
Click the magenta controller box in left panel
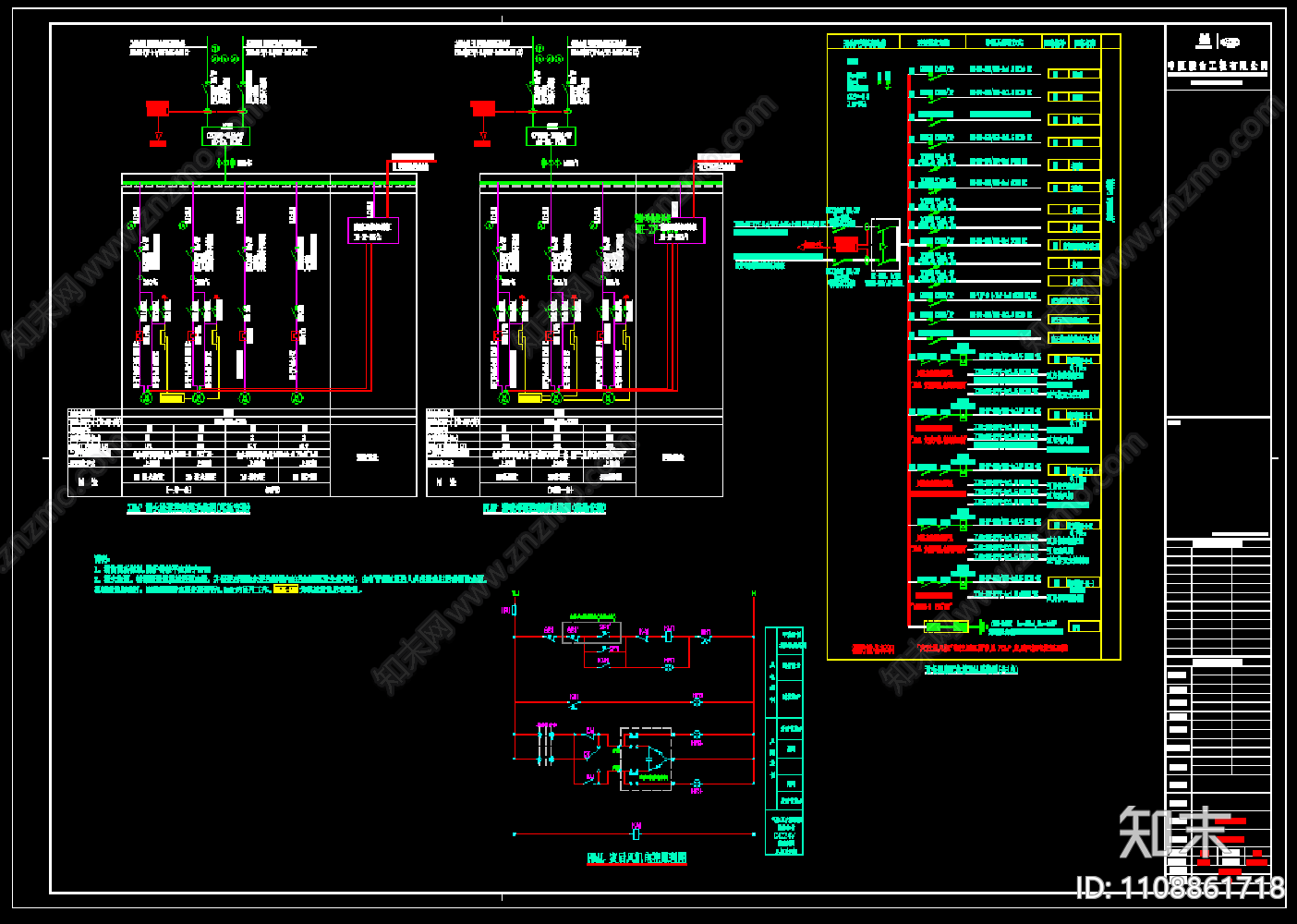(373, 230)
